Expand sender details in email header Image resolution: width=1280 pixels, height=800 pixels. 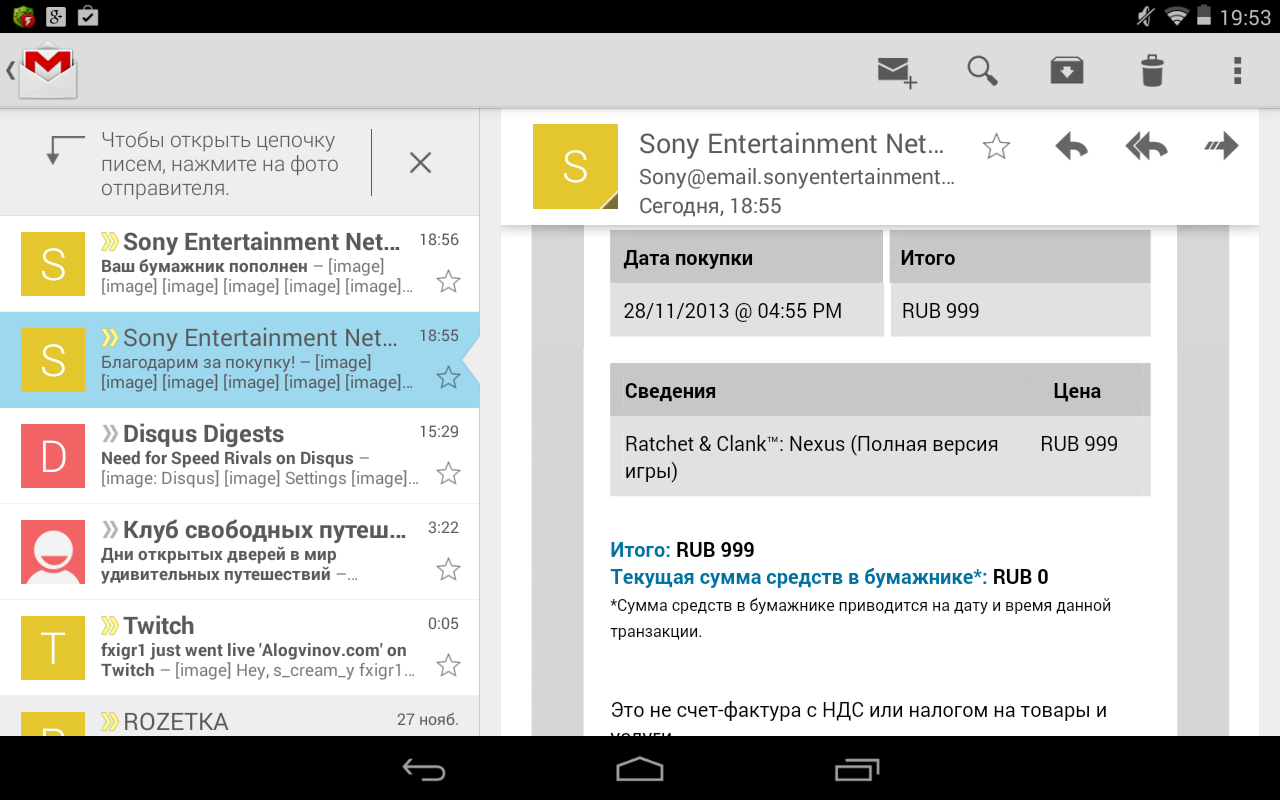point(795,175)
